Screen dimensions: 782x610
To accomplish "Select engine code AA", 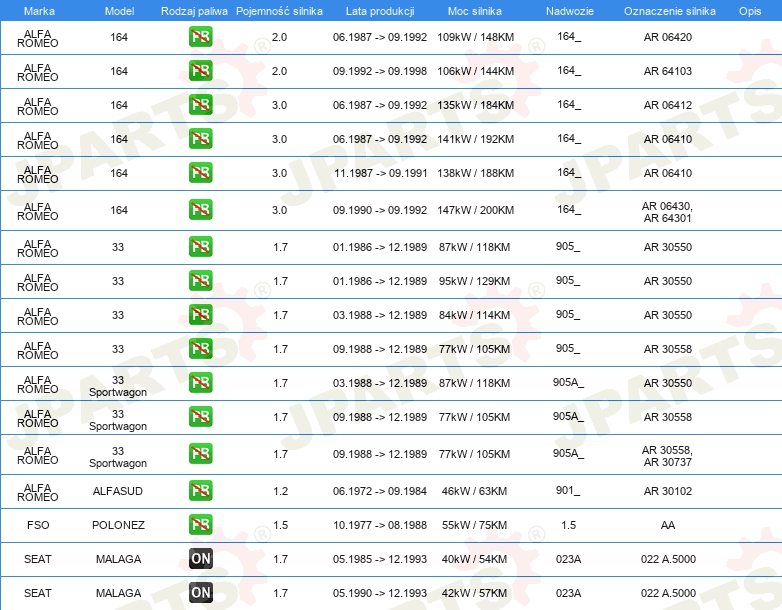I will (668, 525).
